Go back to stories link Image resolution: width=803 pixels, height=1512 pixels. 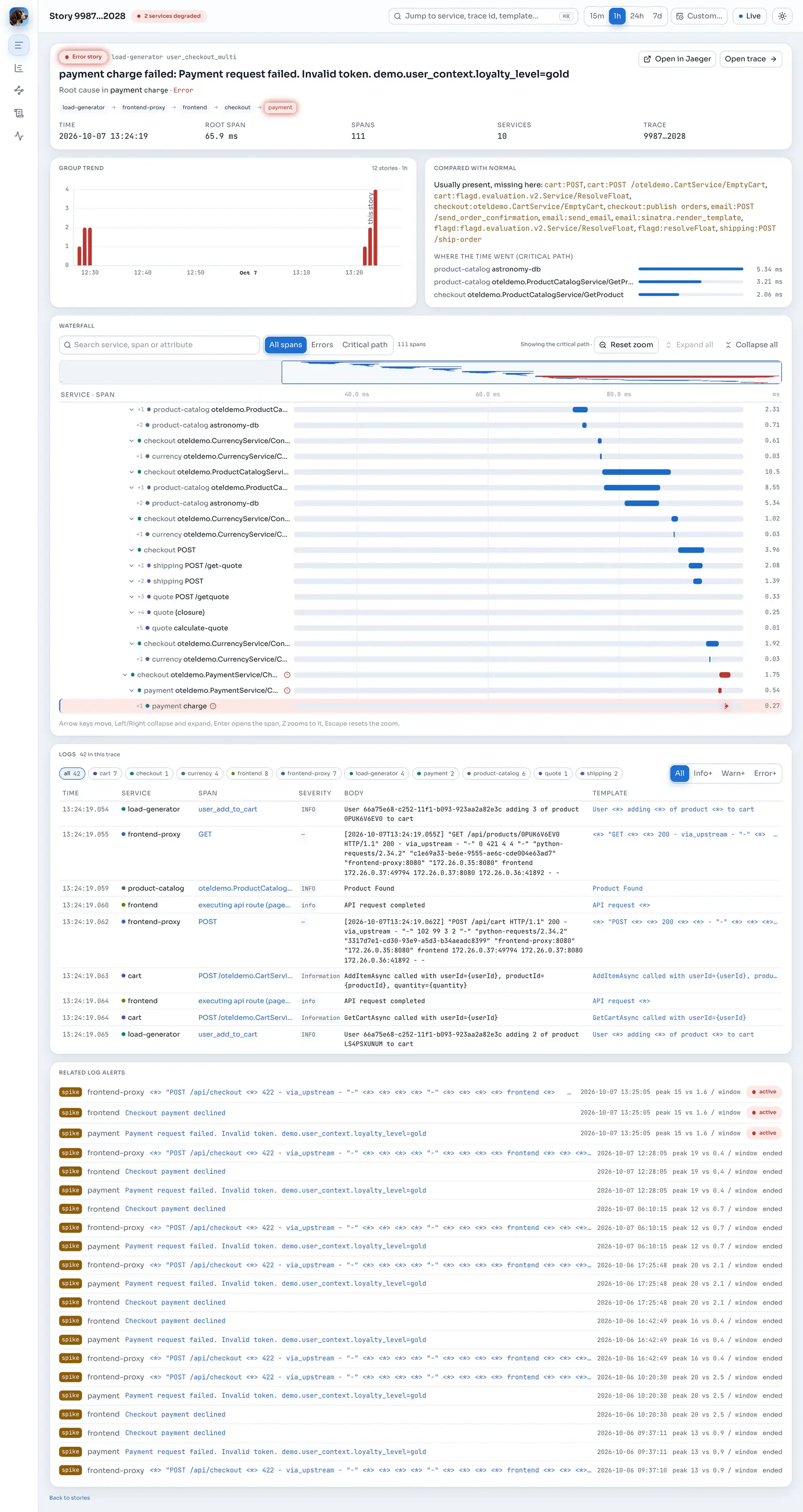(69, 1498)
